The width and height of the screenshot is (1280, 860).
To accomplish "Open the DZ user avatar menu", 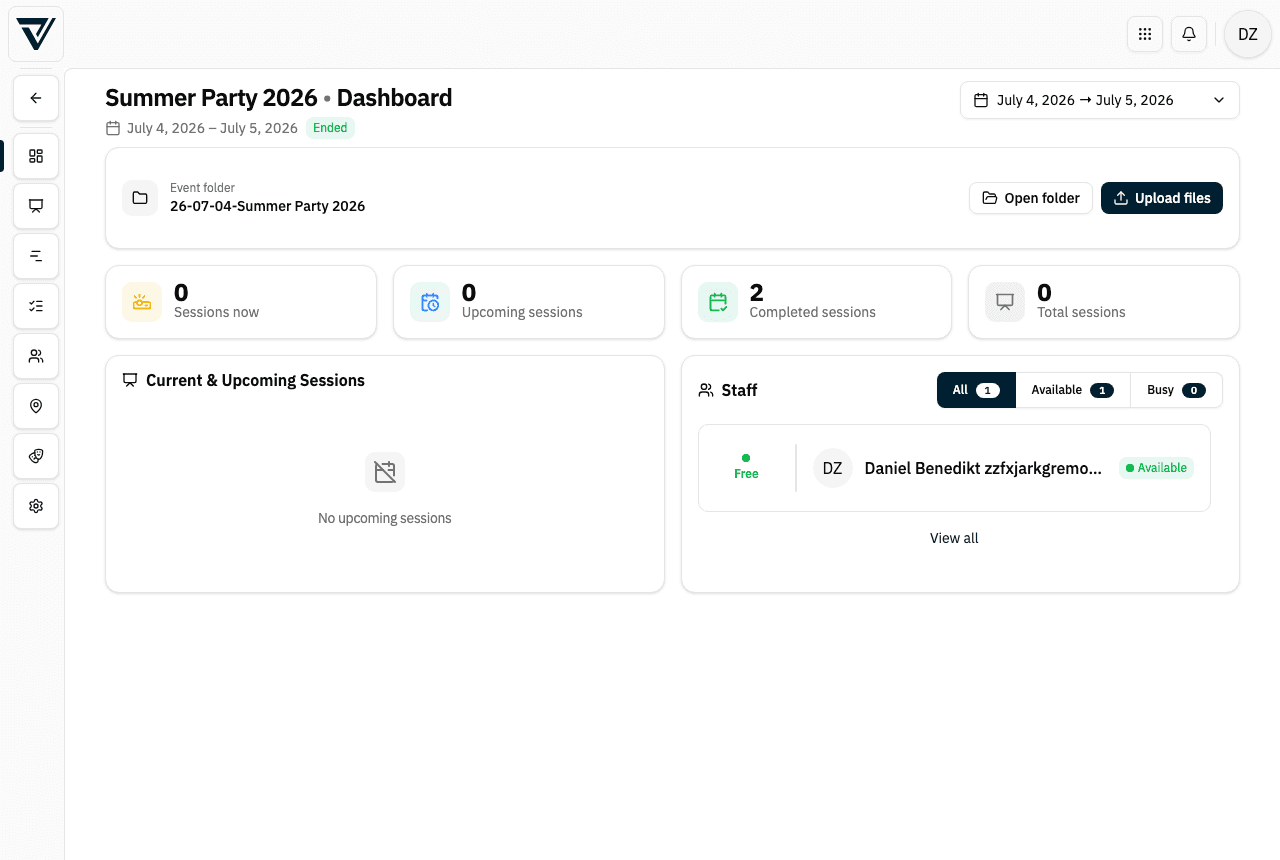I will pos(1248,34).
